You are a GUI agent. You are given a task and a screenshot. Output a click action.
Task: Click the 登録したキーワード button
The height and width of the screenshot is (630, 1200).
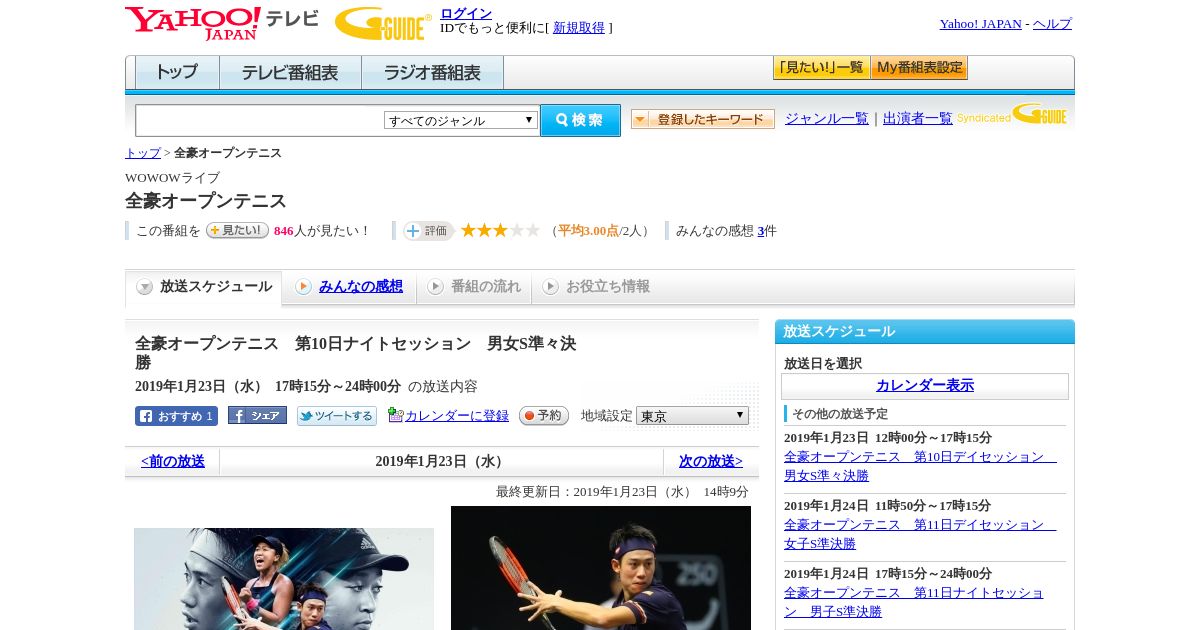703,119
